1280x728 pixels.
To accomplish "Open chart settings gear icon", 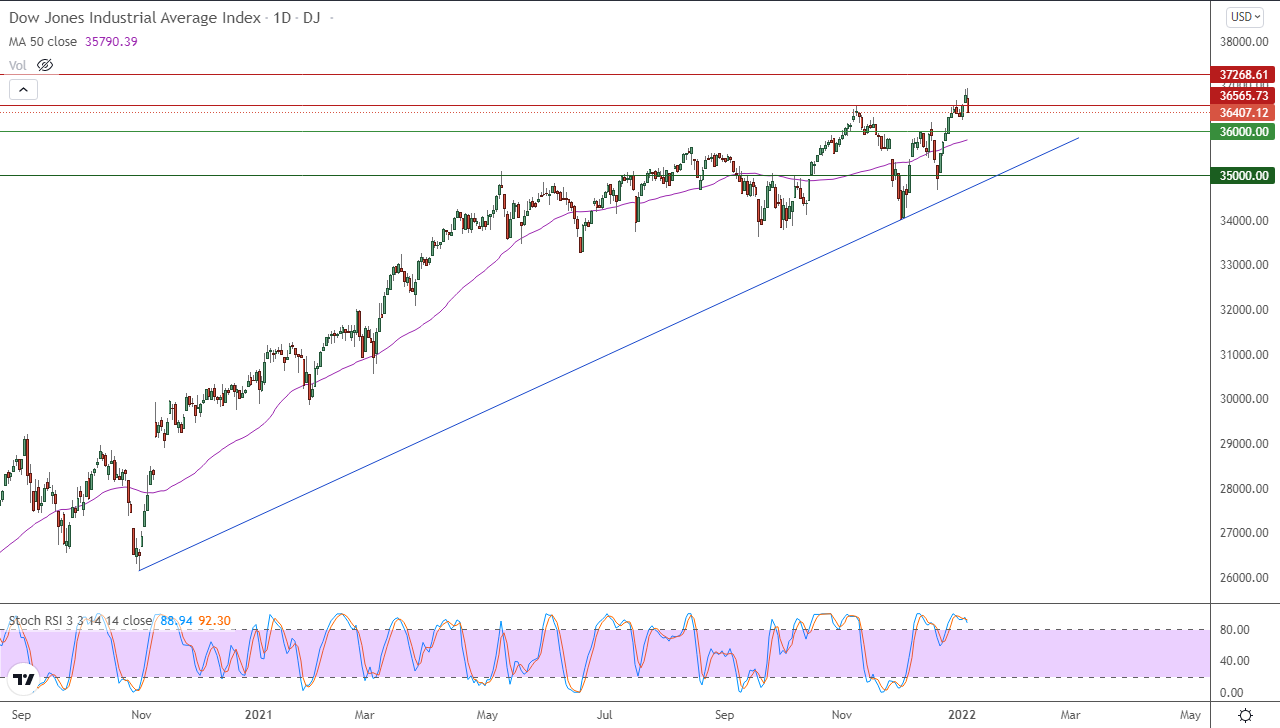I will [1245, 715].
